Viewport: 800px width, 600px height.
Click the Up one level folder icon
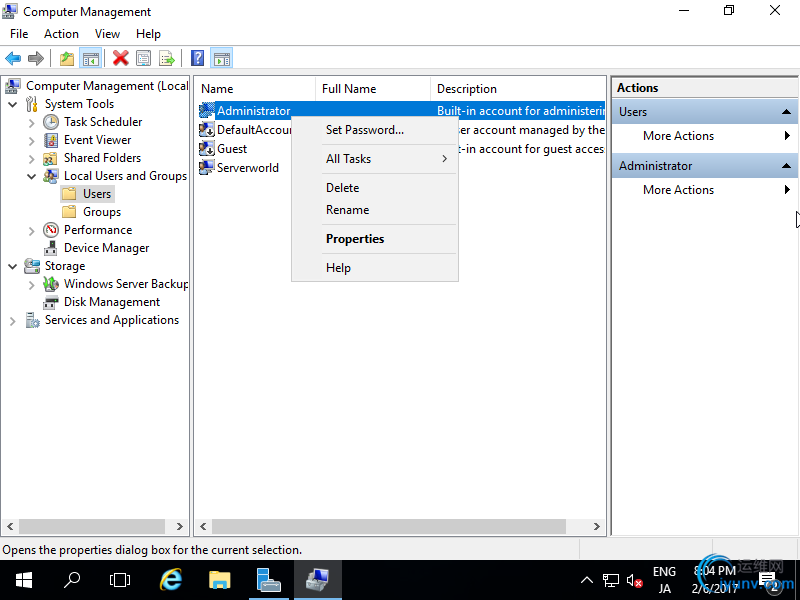[x=67, y=59]
